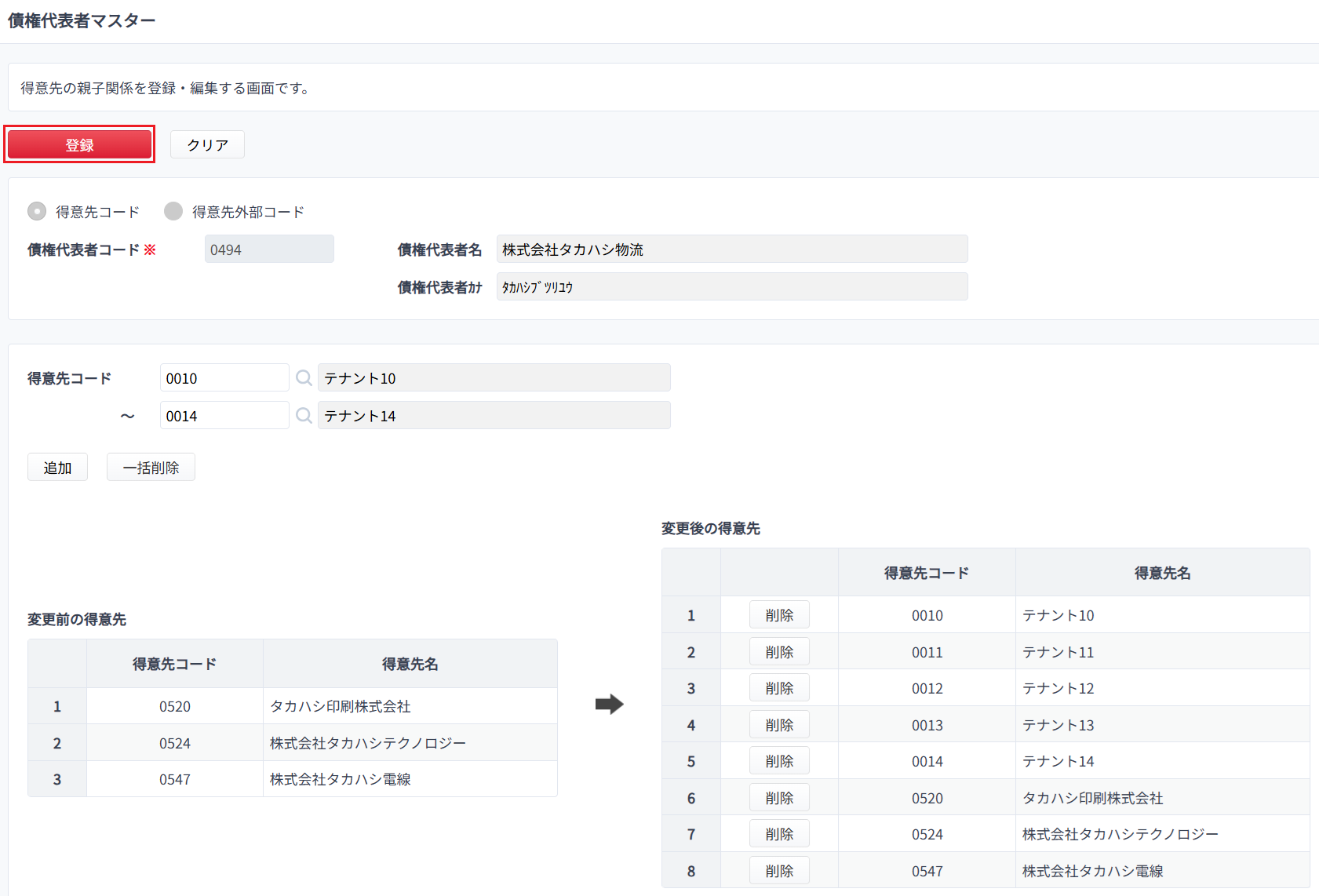This screenshot has width=1319, height=896.
Task: Click the 債権代表者マスター page title
Action: click(x=82, y=20)
